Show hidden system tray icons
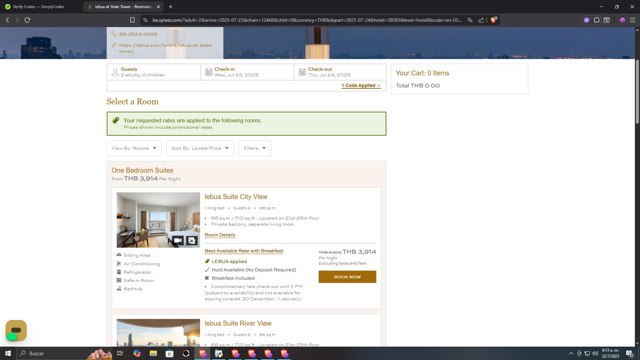640x360 pixels. (x=571, y=353)
